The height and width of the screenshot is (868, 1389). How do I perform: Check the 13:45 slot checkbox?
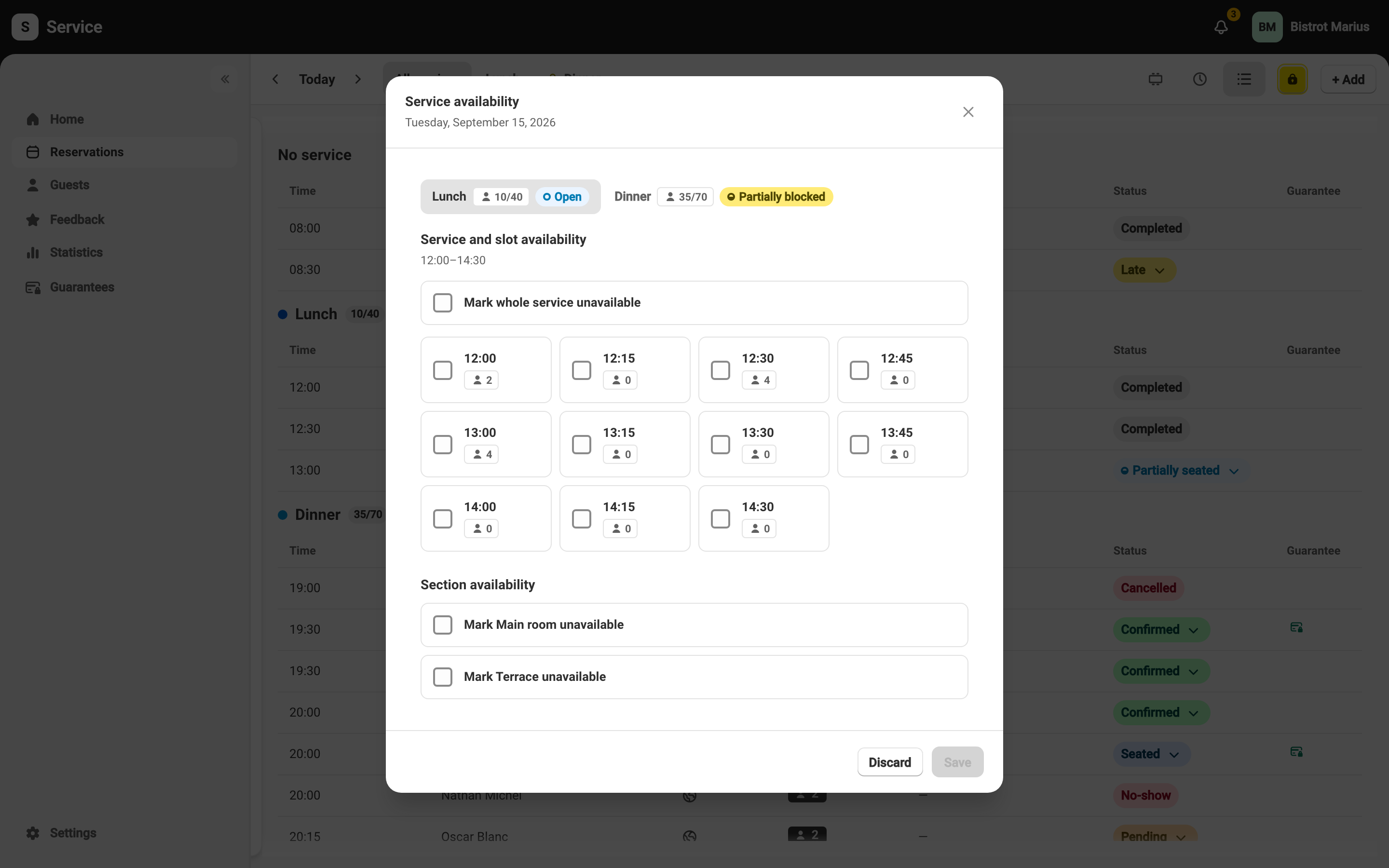pyautogui.click(x=859, y=444)
